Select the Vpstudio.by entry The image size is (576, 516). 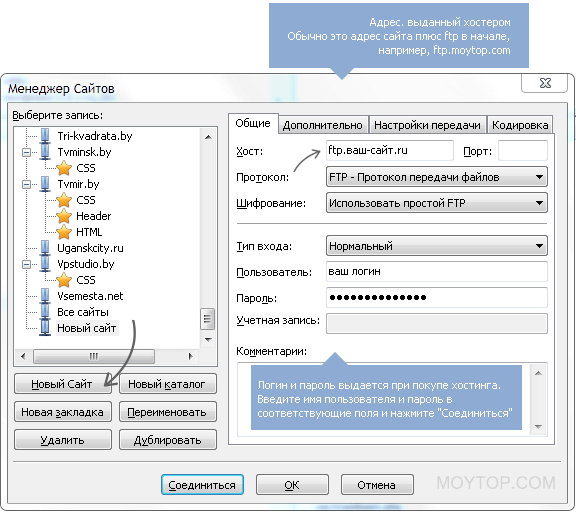pyautogui.click(x=86, y=264)
